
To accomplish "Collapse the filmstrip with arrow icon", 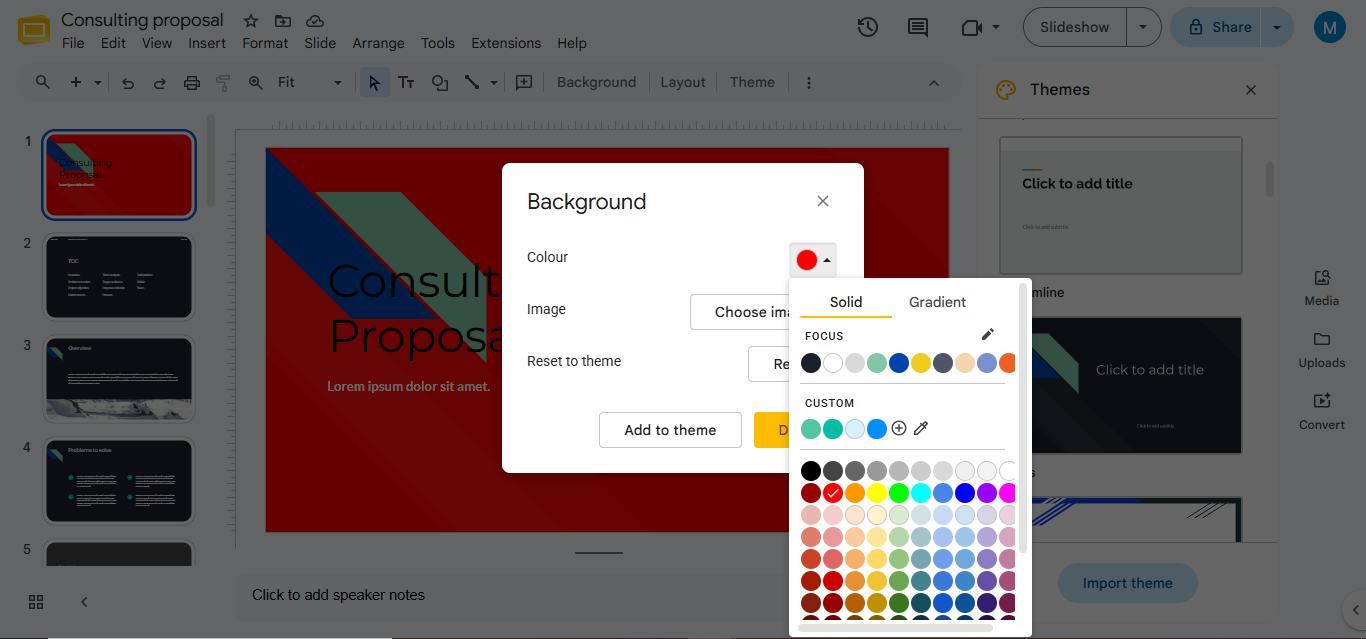I will click(x=84, y=602).
